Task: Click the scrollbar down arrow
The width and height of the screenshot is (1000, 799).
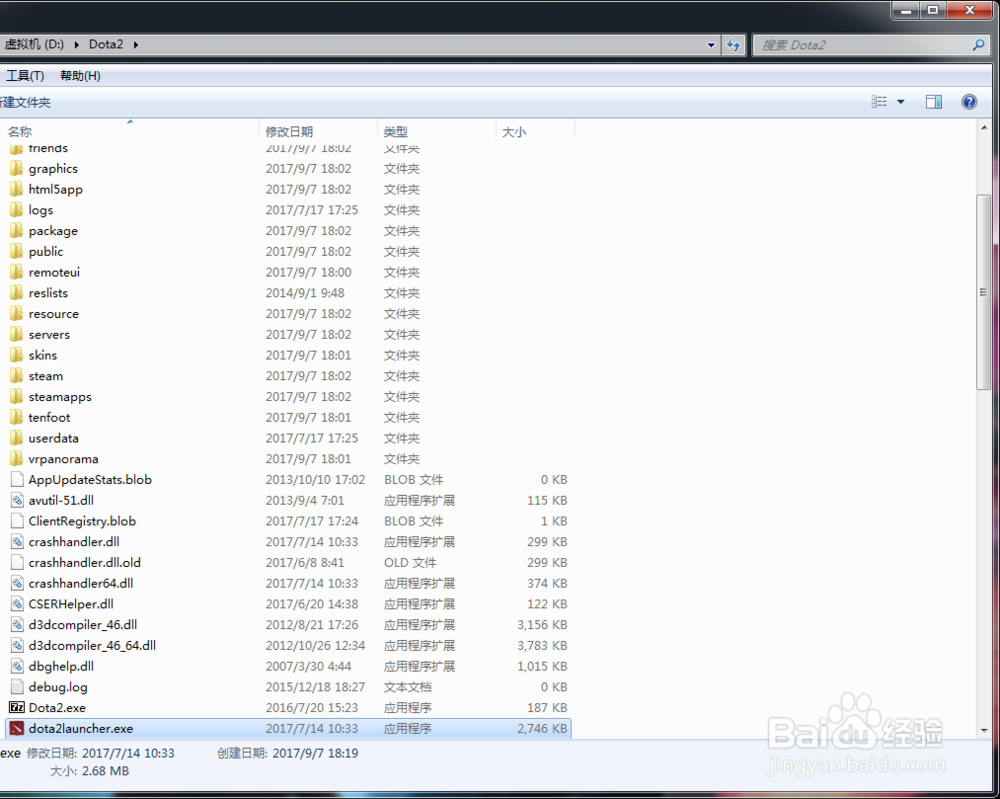Action: coord(983,730)
